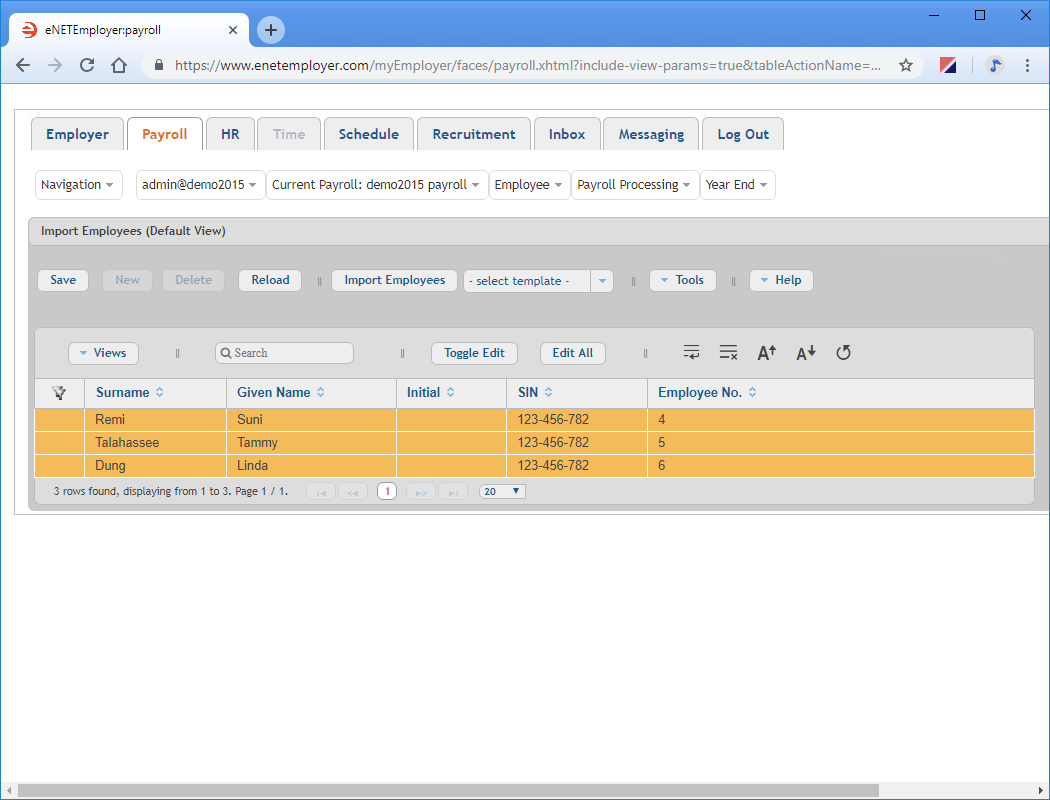Select the Linda given name cell
This screenshot has height=800, width=1050.
coord(311,465)
